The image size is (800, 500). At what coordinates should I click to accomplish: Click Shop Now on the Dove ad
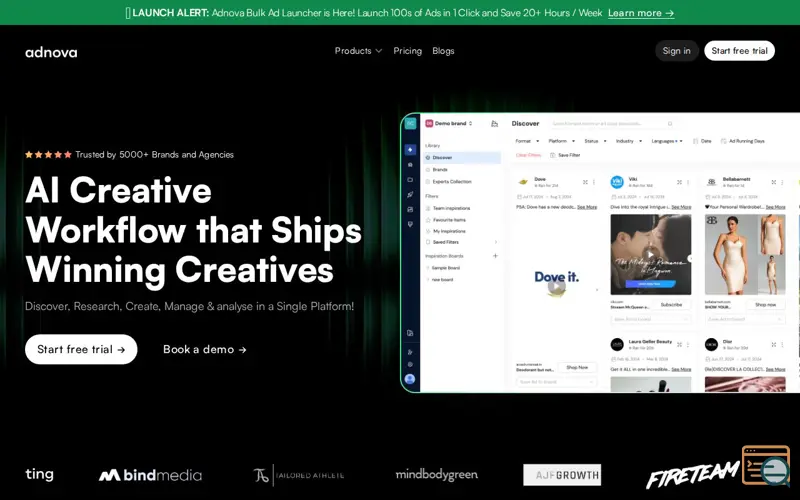[577, 367]
